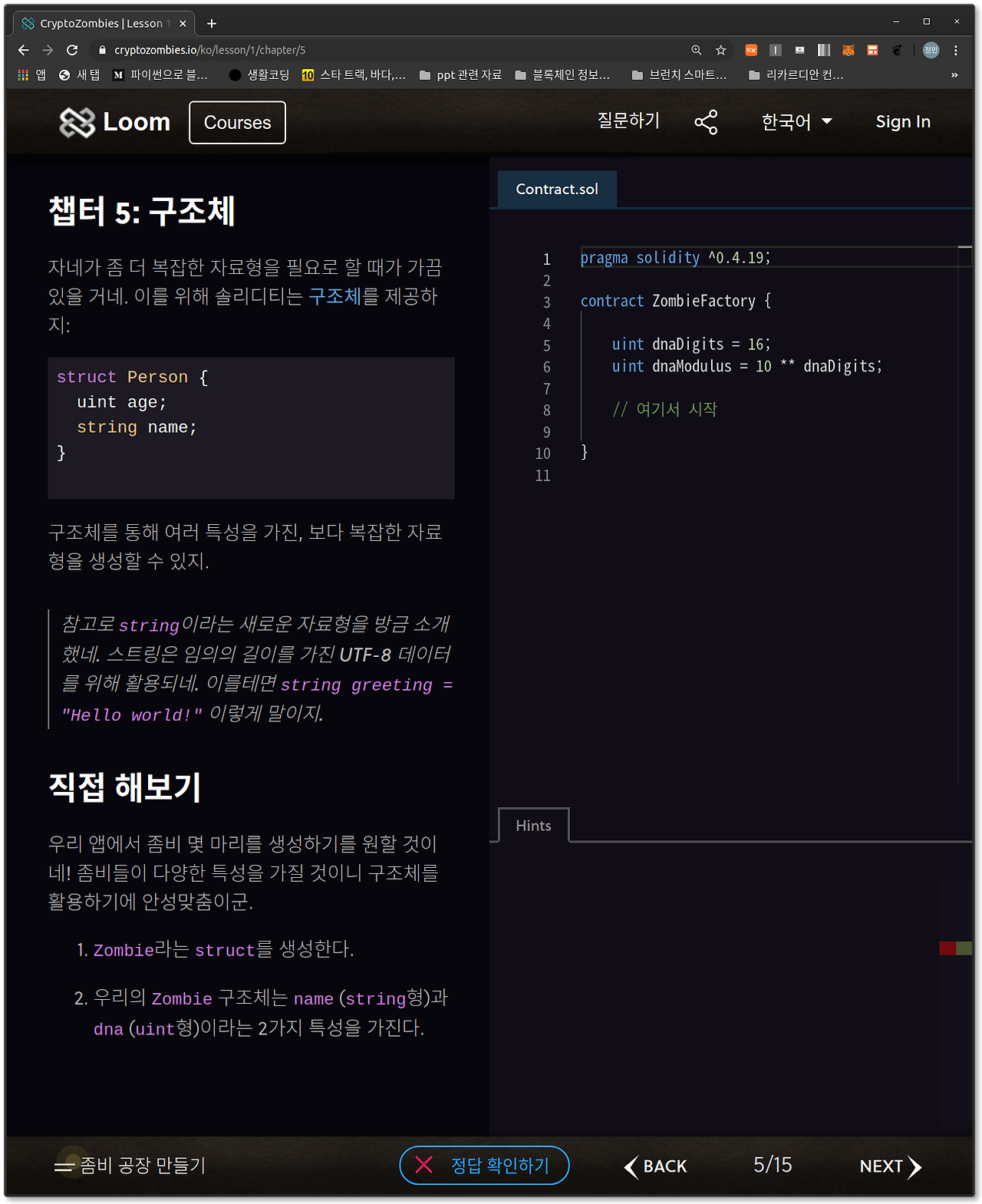
Task: Open the 스타 트랙 bookmark
Action: pyautogui.click(x=354, y=75)
